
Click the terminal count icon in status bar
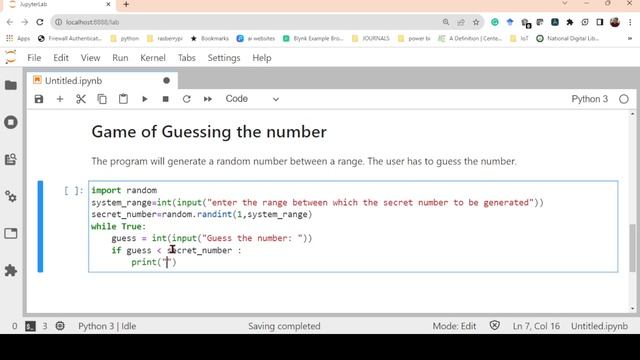[x=31, y=326]
